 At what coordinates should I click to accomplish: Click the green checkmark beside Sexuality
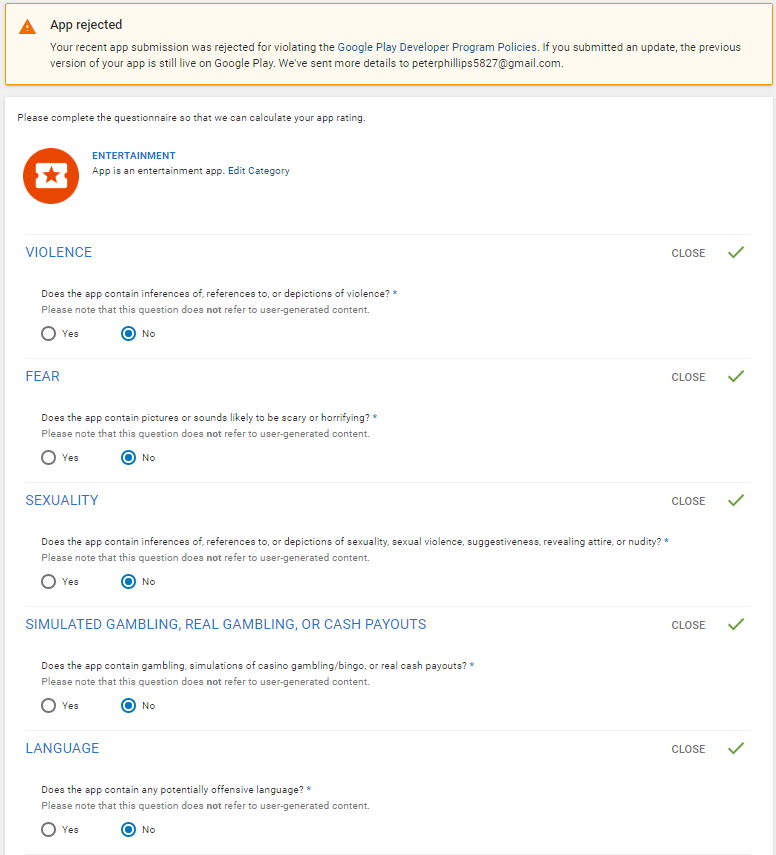pos(737,501)
